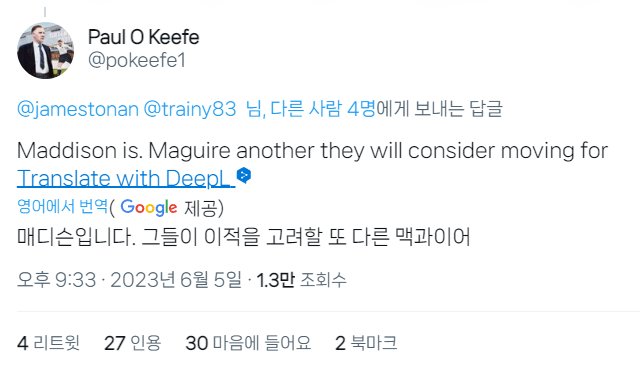
Task: Click the 영어에서 번역 translation label
Action: point(62,207)
